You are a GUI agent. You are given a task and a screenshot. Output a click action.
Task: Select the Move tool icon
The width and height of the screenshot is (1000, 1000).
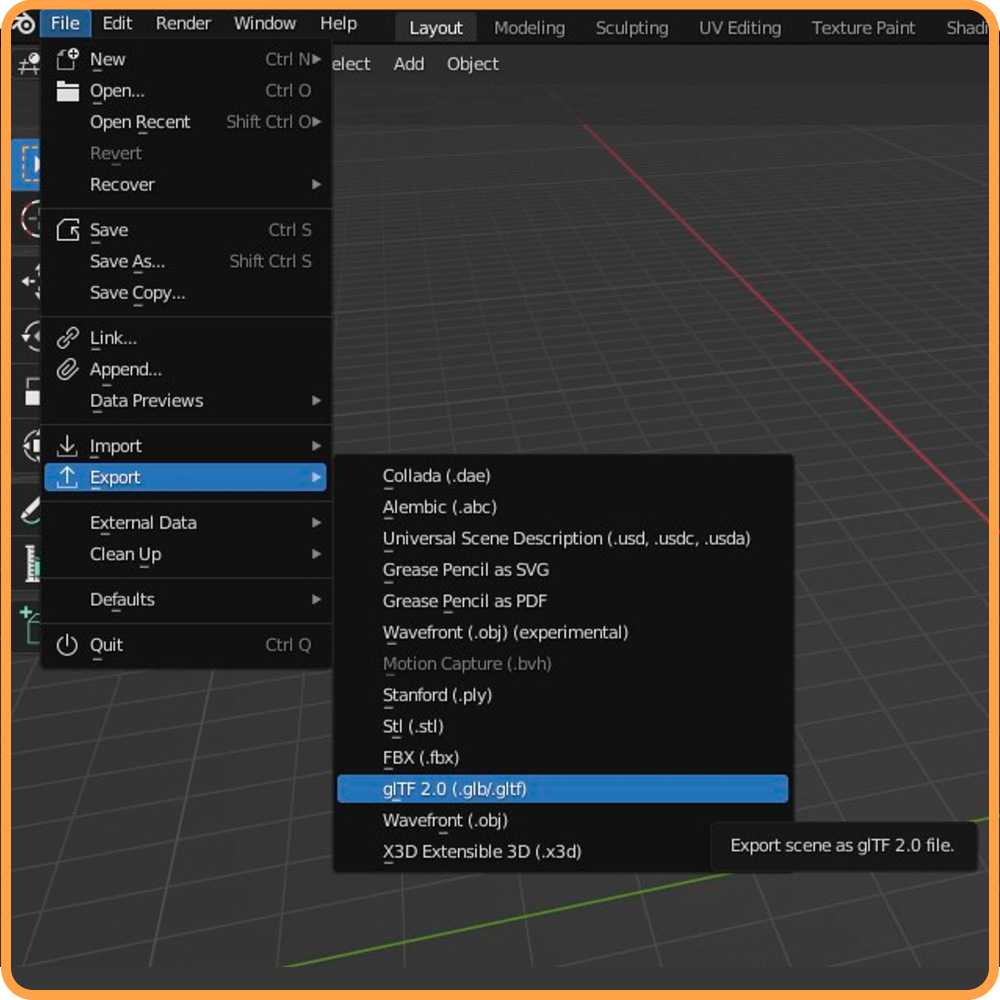click(31, 281)
